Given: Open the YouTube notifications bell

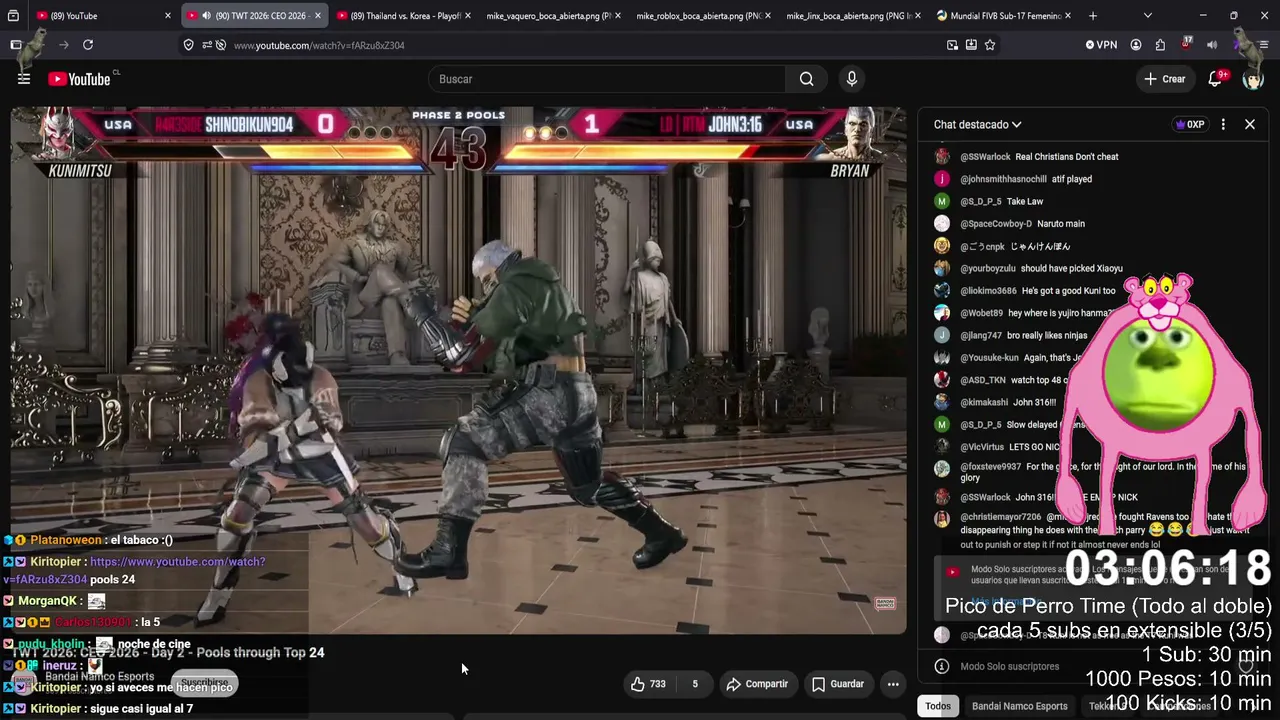Looking at the screenshot, I should (1216, 79).
